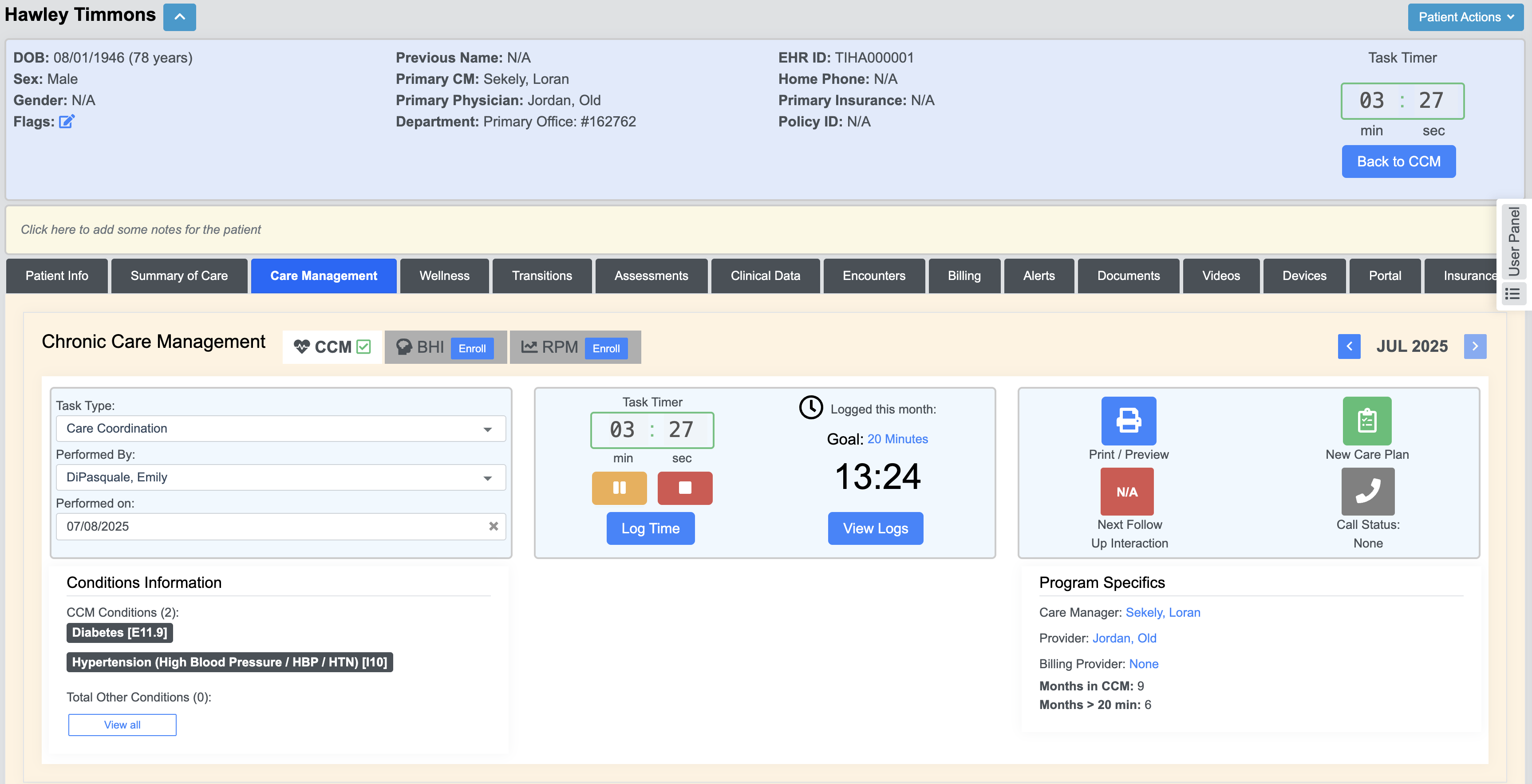Open the Task Type dropdown

click(280, 429)
